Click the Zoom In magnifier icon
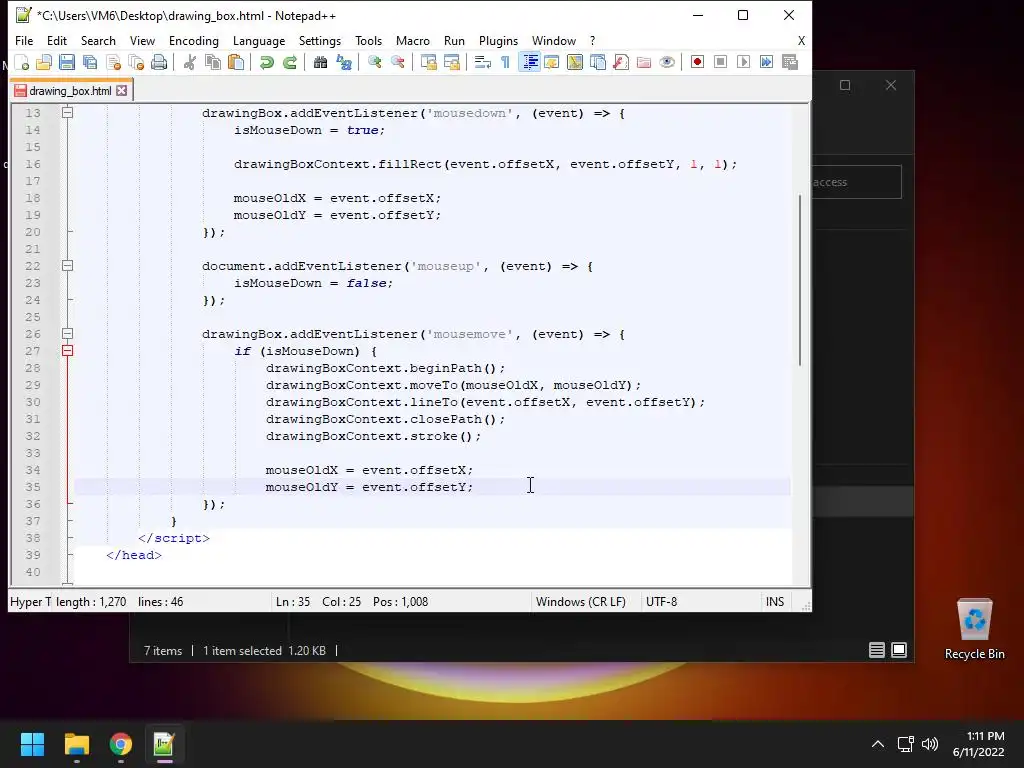The image size is (1024, 768). click(x=374, y=62)
